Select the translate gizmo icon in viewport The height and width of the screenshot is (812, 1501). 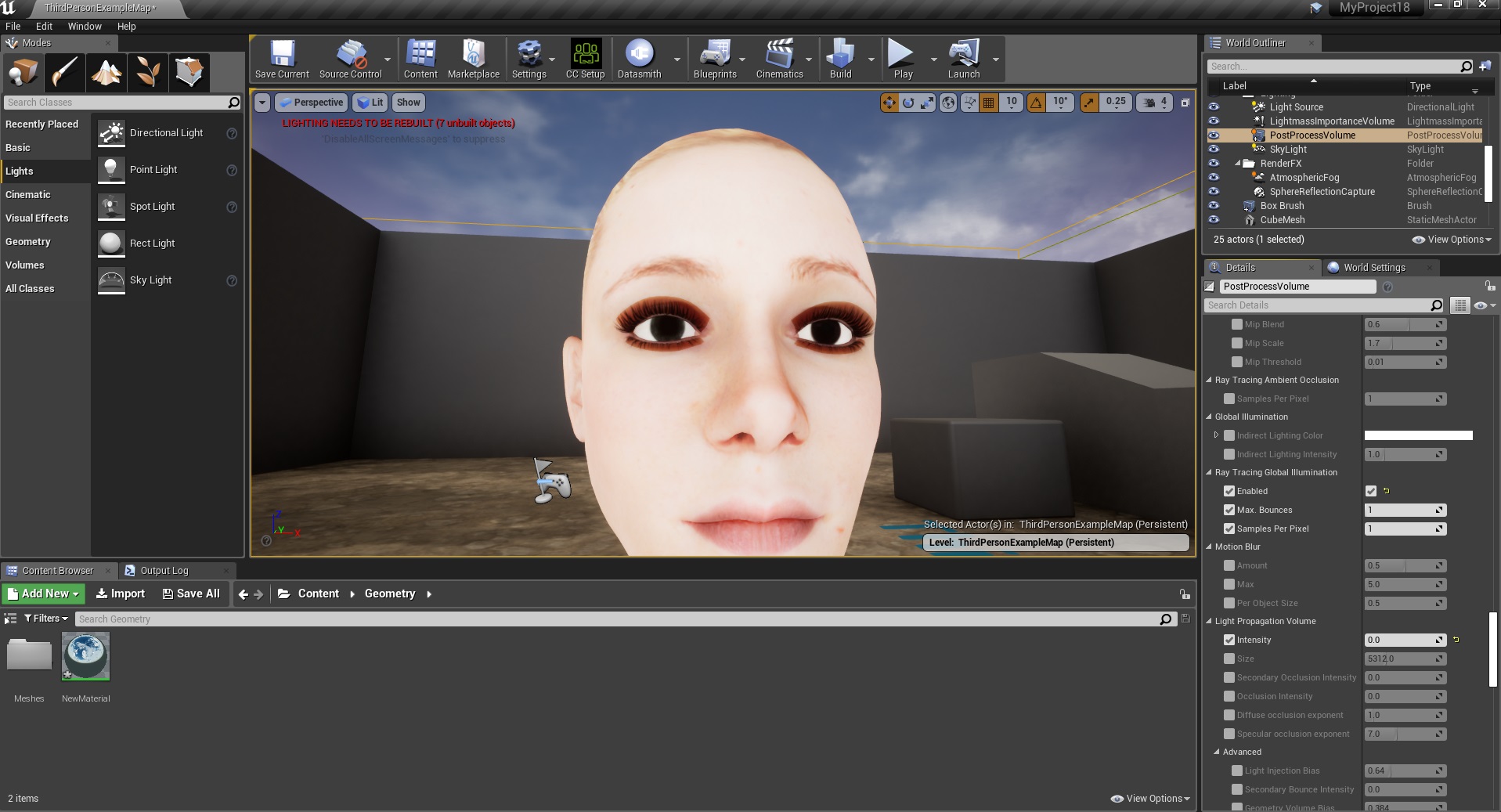pyautogui.click(x=889, y=103)
